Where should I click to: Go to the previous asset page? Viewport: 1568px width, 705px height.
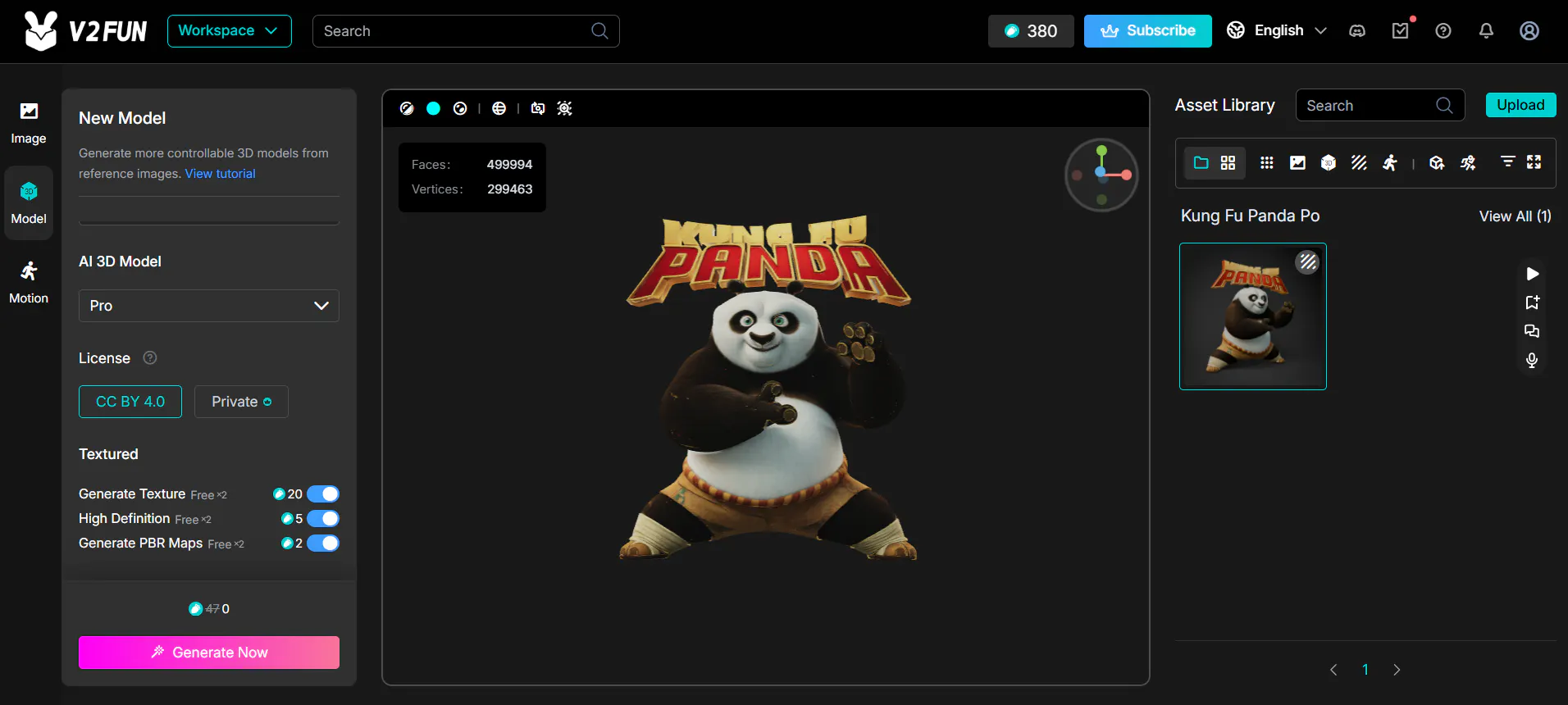tap(1333, 670)
